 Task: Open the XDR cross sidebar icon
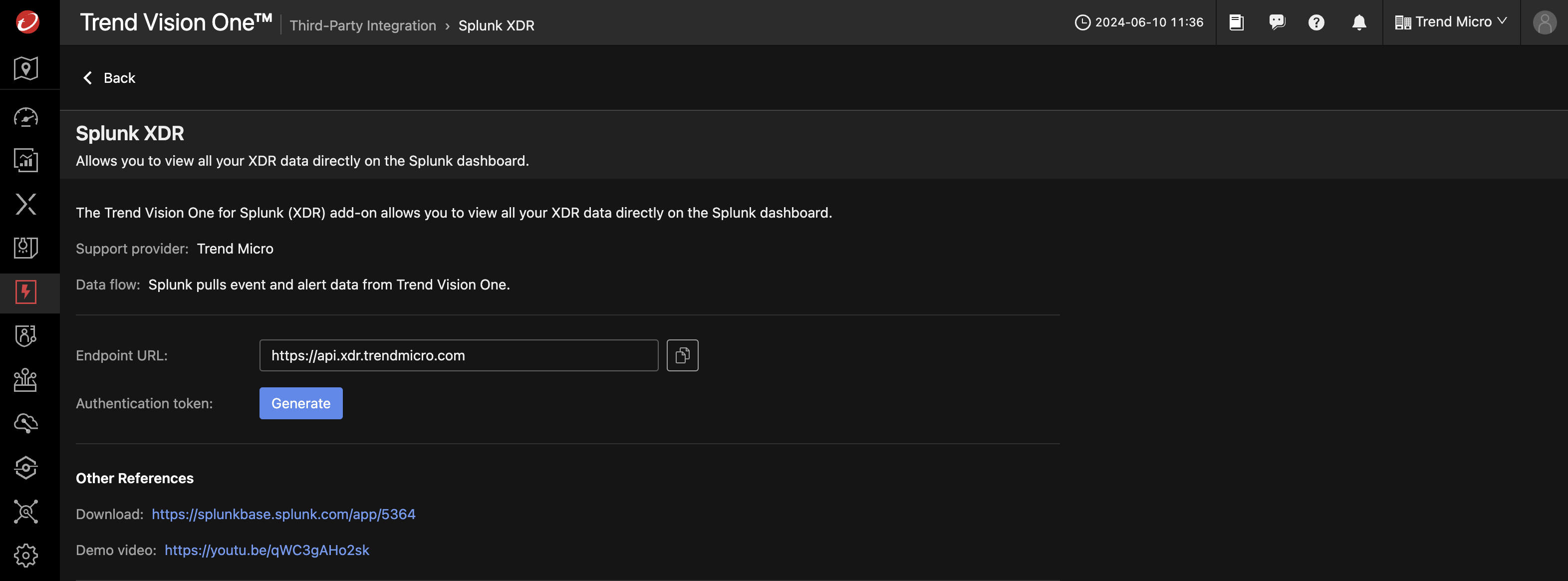coord(25,204)
